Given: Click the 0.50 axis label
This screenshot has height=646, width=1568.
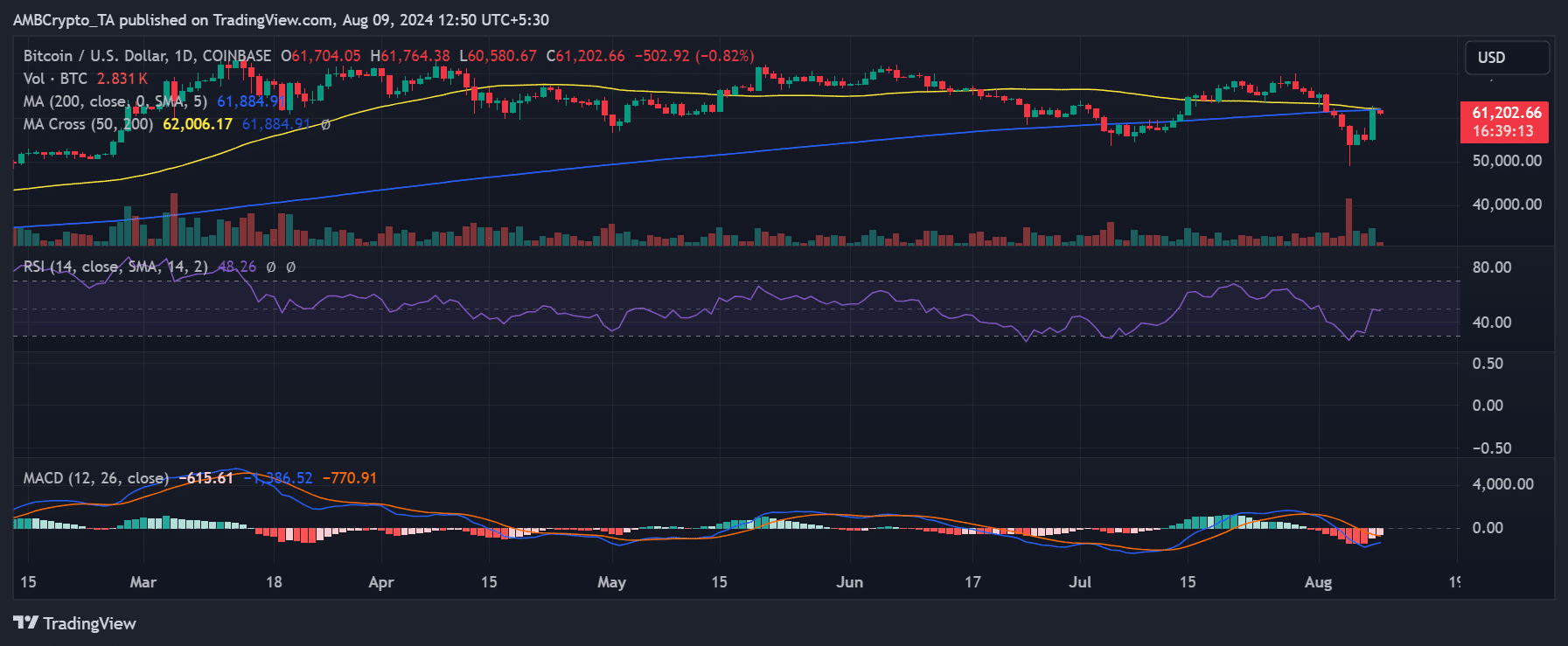Looking at the screenshot, I should coord(1488,364).
